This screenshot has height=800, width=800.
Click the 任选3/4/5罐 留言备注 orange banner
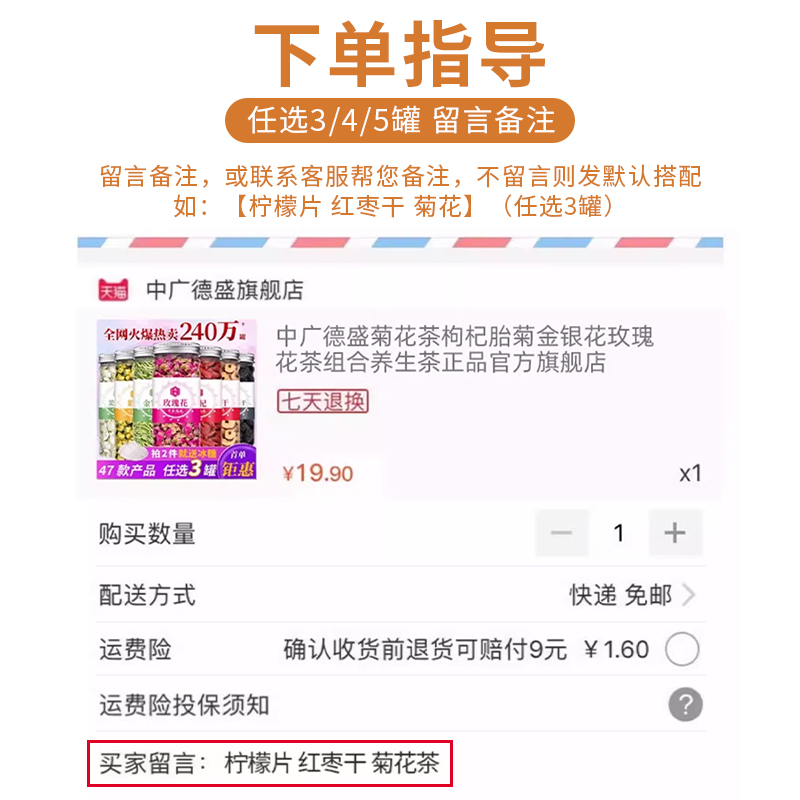(x=400, y=120)
